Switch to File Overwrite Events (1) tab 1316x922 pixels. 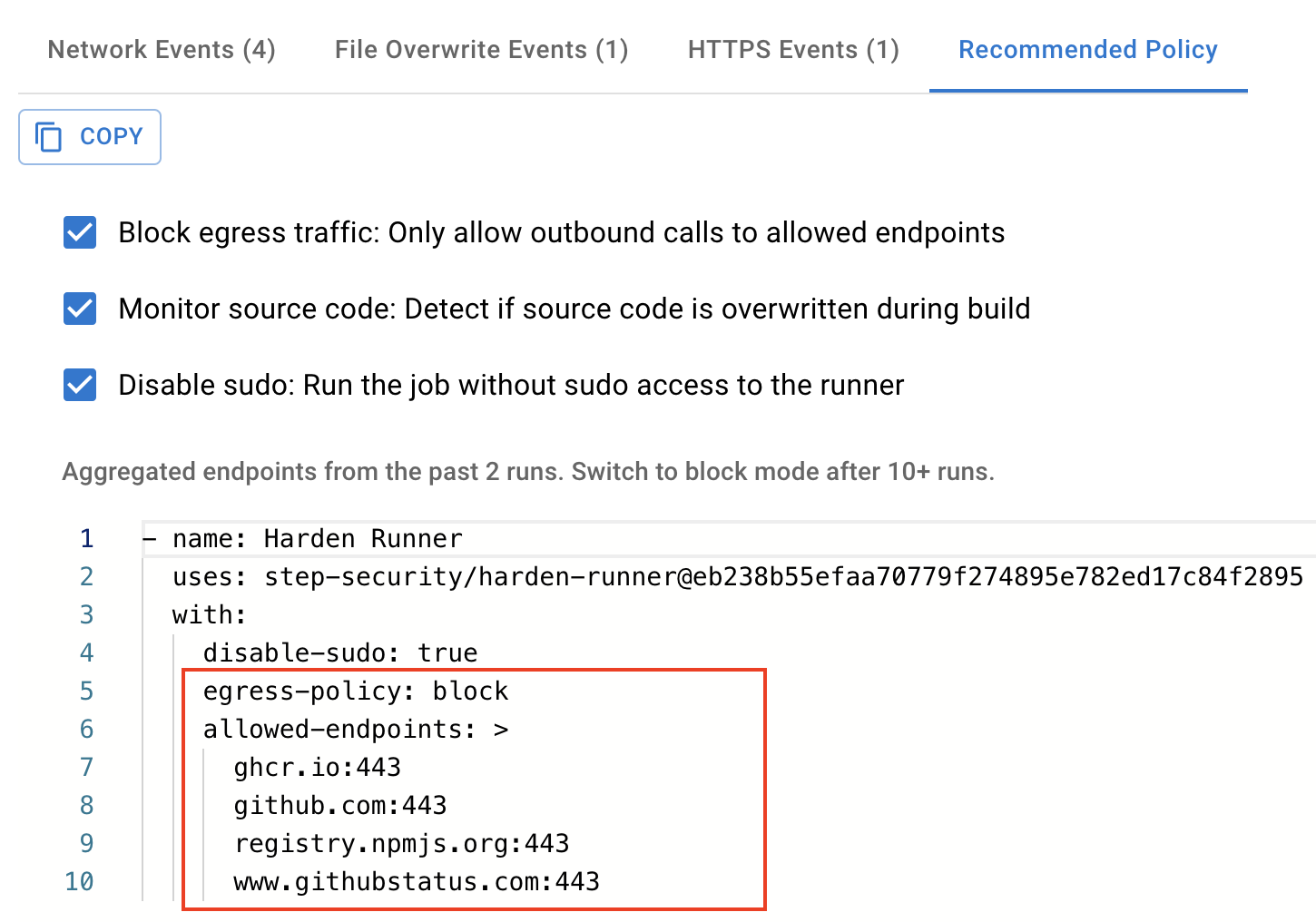(x=482, y=49)
